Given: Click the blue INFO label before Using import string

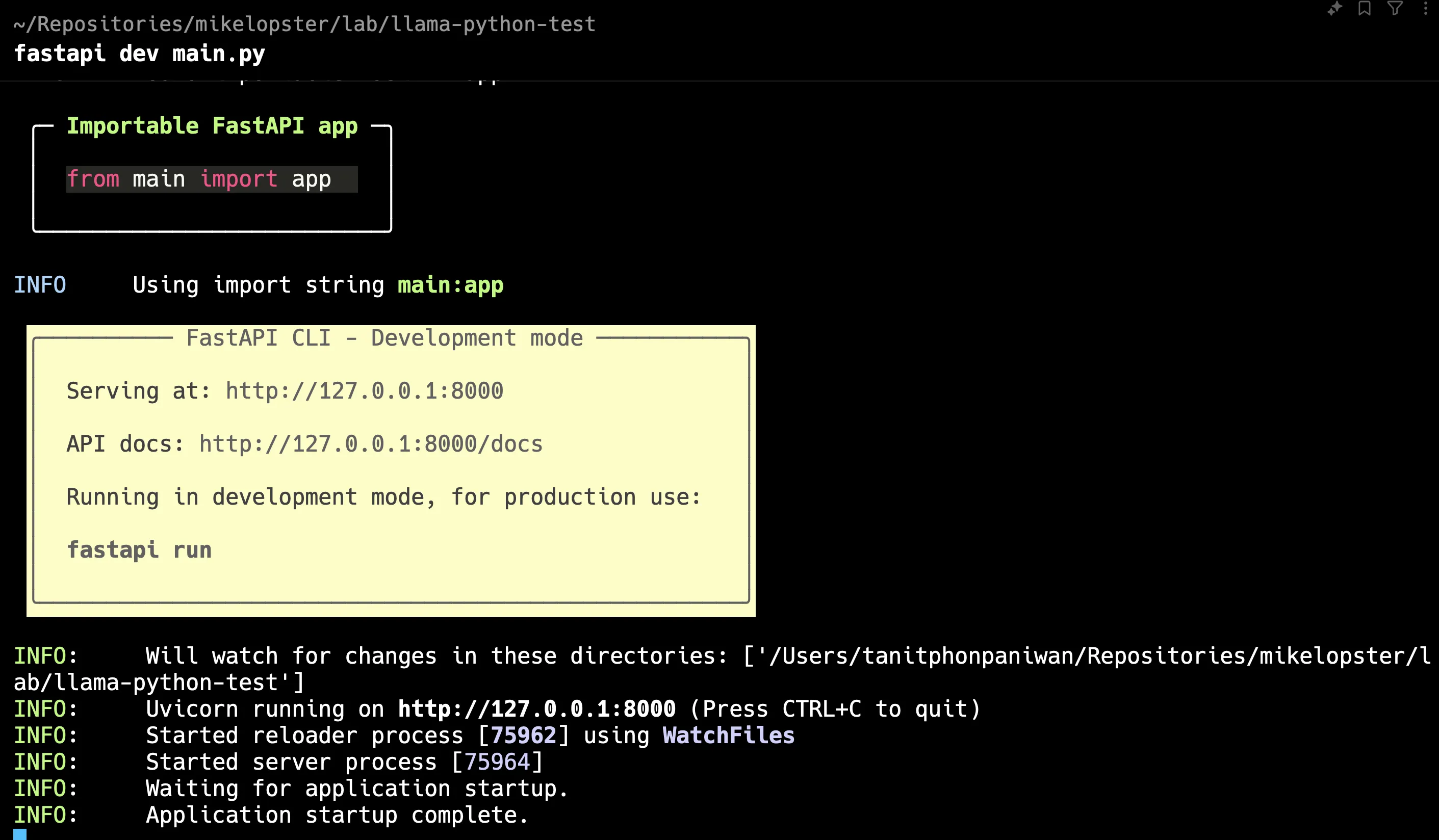Looking at the screenshot, I should coord(40,285).
